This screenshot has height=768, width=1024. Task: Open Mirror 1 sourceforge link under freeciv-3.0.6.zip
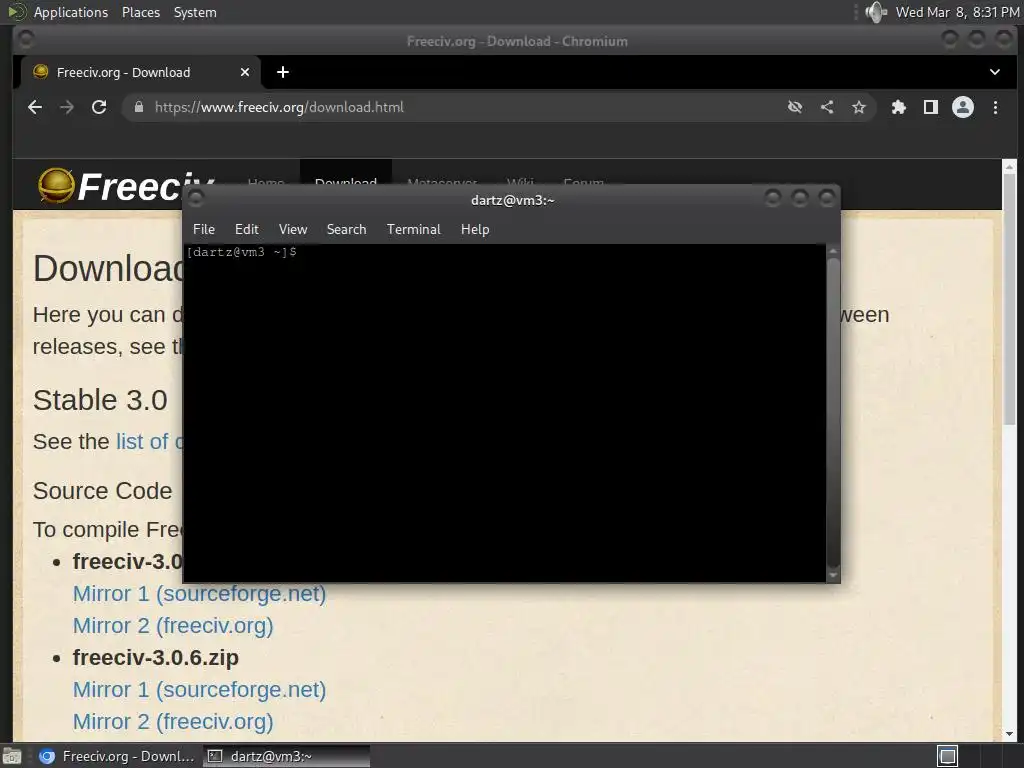(199, 690)
